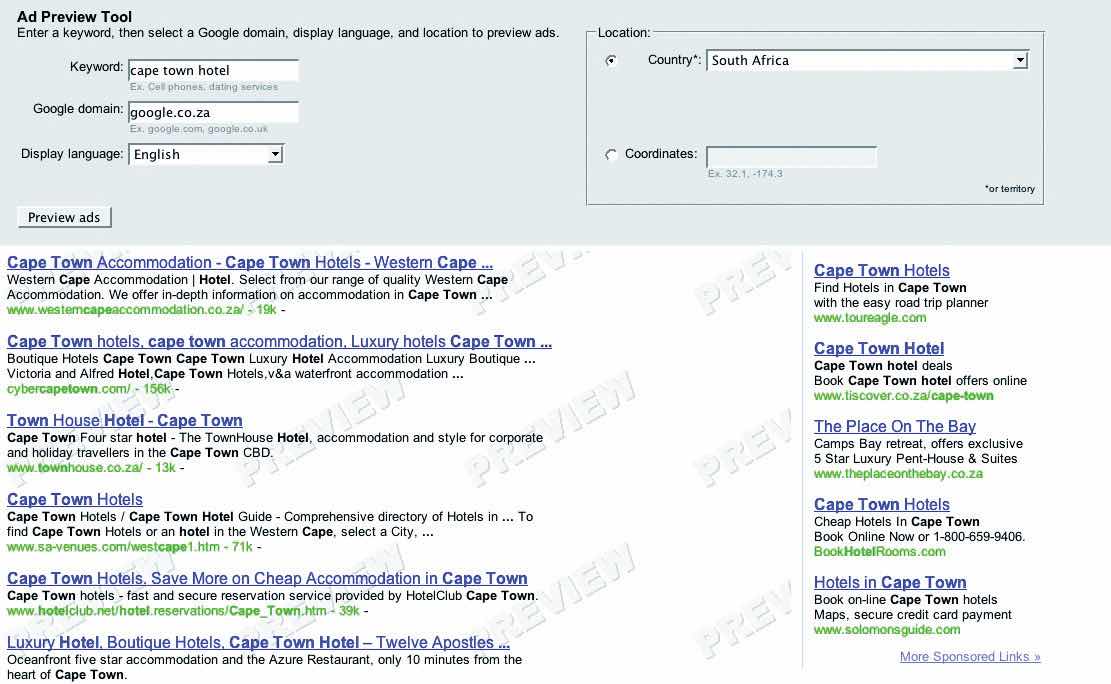Open the cybercapetown luxury hotels result title
Viewport: 1111px width, 684px height.
pyautogui.click(x=279, y=342)
